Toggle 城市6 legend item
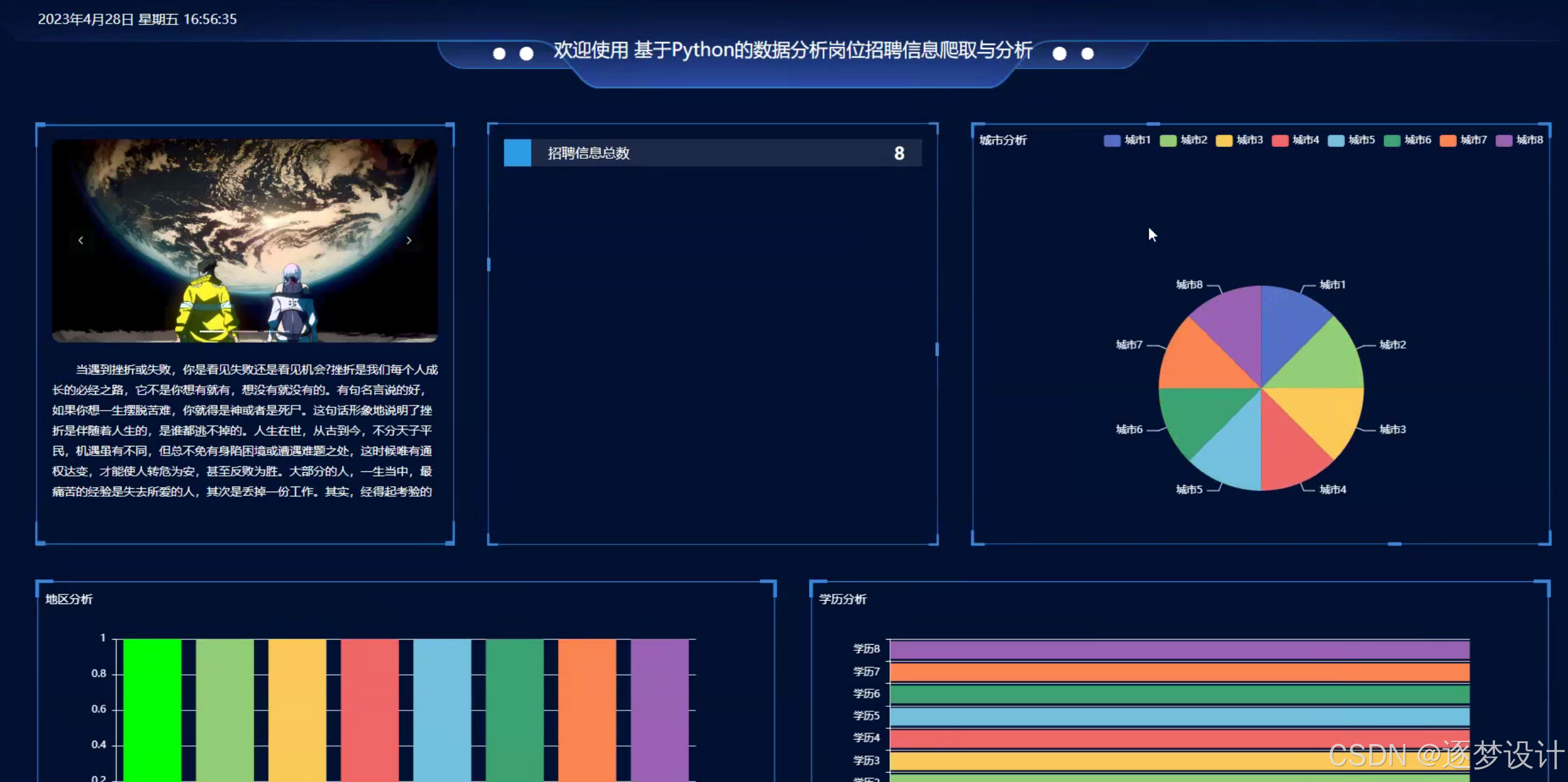This screenshot has width=1568, height=782. click(1408, 141)
